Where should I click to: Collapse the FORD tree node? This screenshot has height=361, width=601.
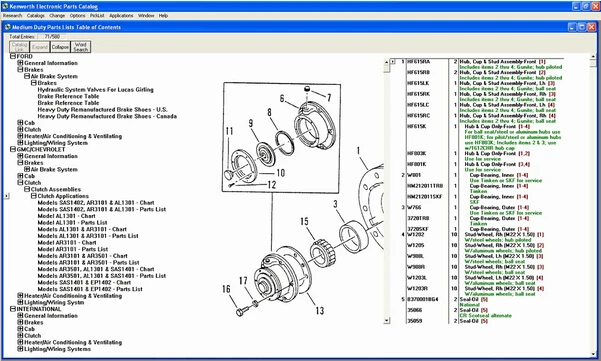13,56
